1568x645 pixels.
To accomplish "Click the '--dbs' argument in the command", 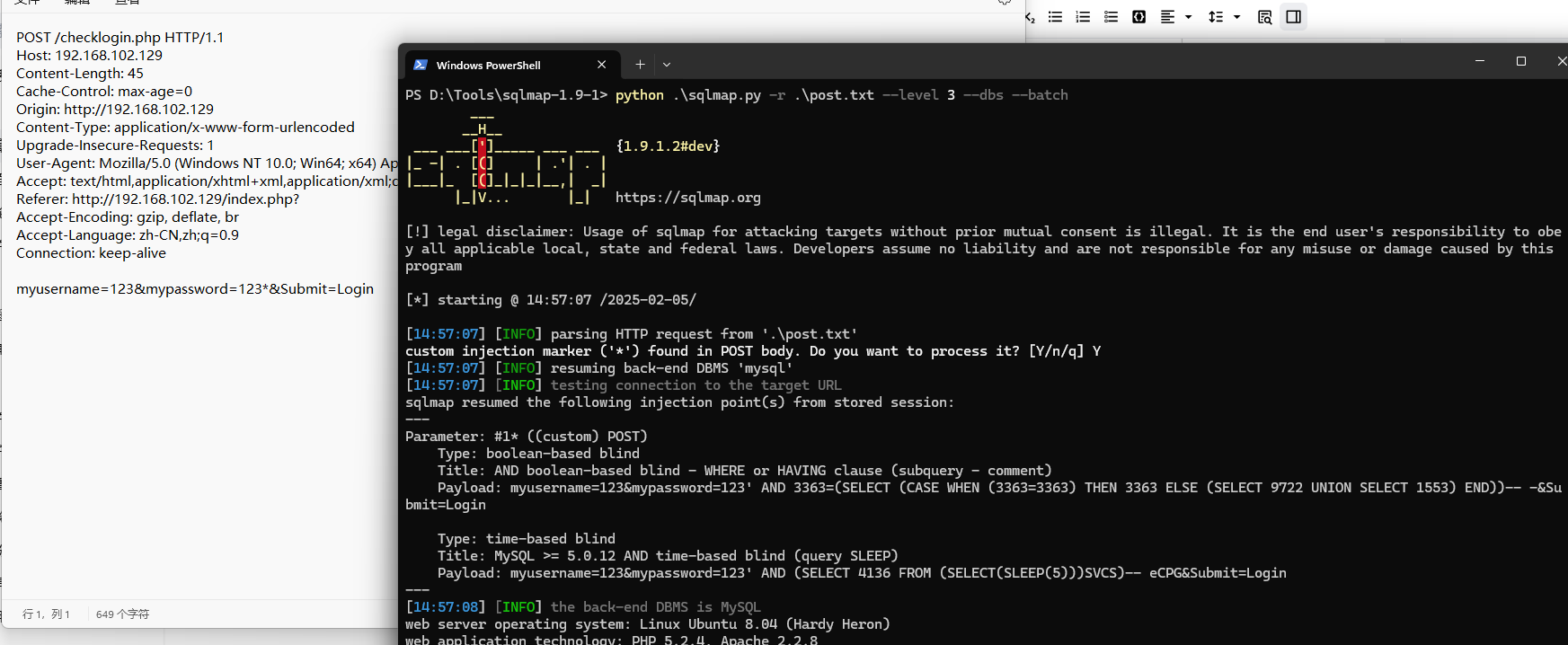I will [983, 95].
